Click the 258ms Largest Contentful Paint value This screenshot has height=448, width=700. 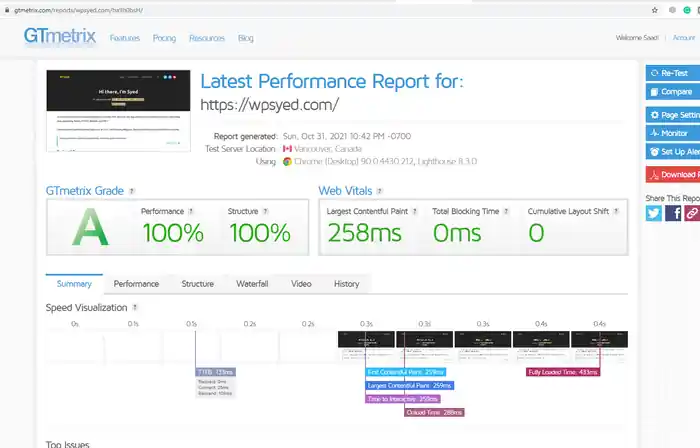(x=365, y=233)
